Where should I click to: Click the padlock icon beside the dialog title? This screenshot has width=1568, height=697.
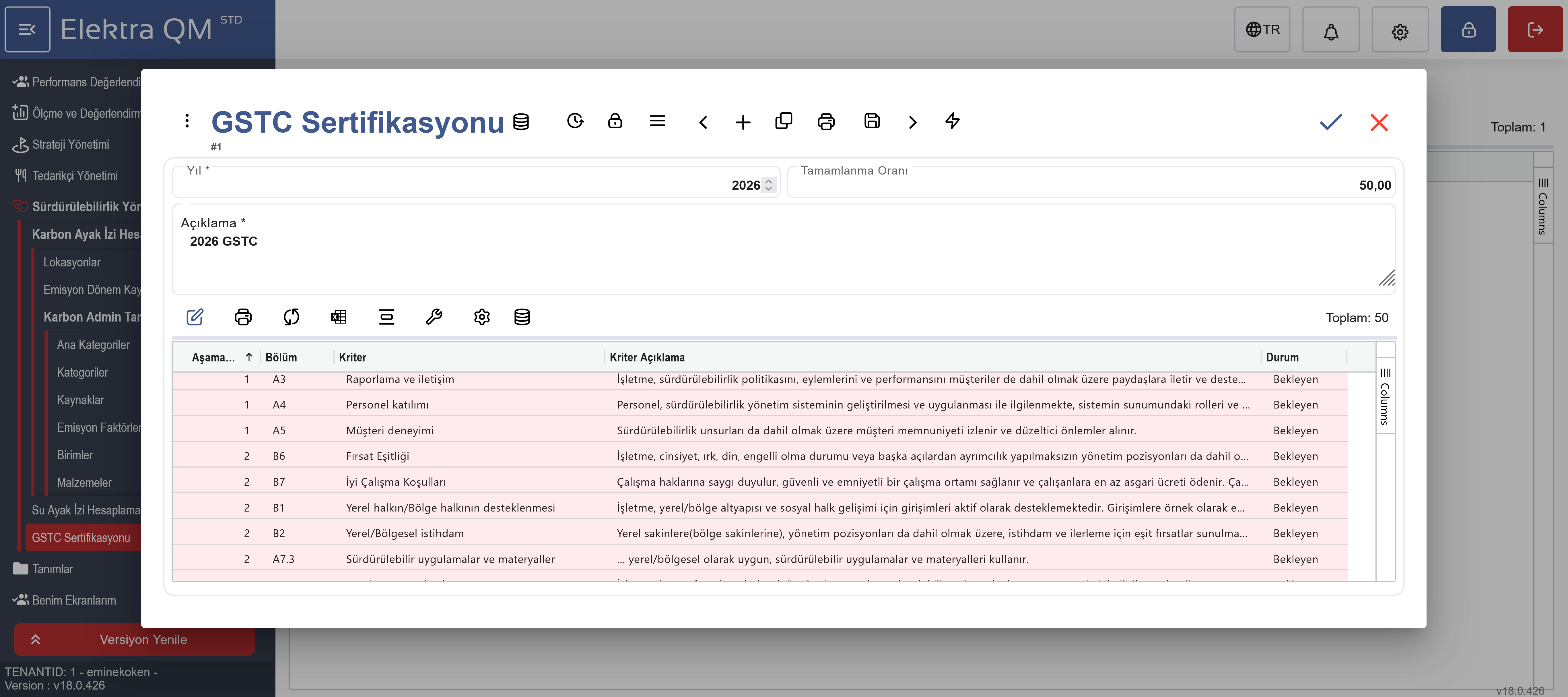point(615,121)
